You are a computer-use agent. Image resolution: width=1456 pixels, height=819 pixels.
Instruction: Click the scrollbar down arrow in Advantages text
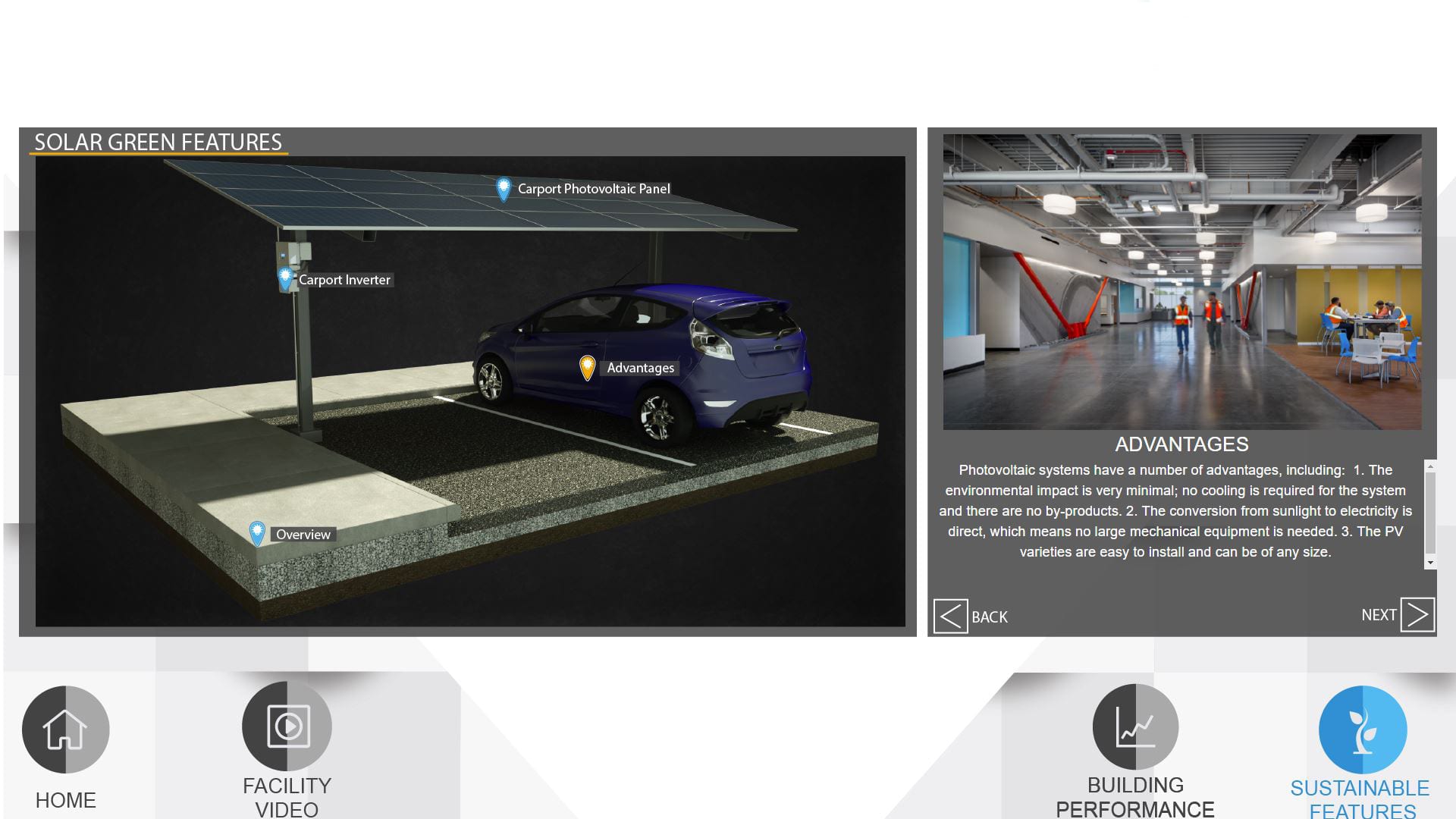pyautogui.click(x=1430, y=563)
